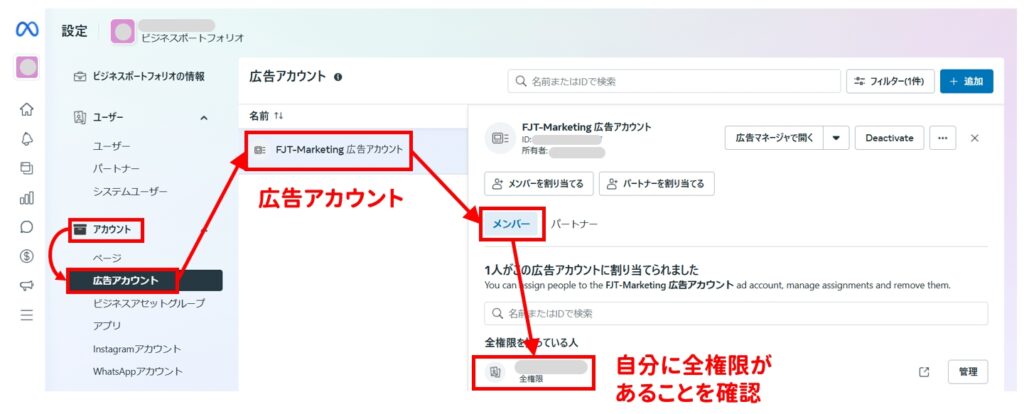This screenshot has height=414, width=1024.
Task: Open portfolio avatar beside 設定 header
Action: [x=123, y=31]
